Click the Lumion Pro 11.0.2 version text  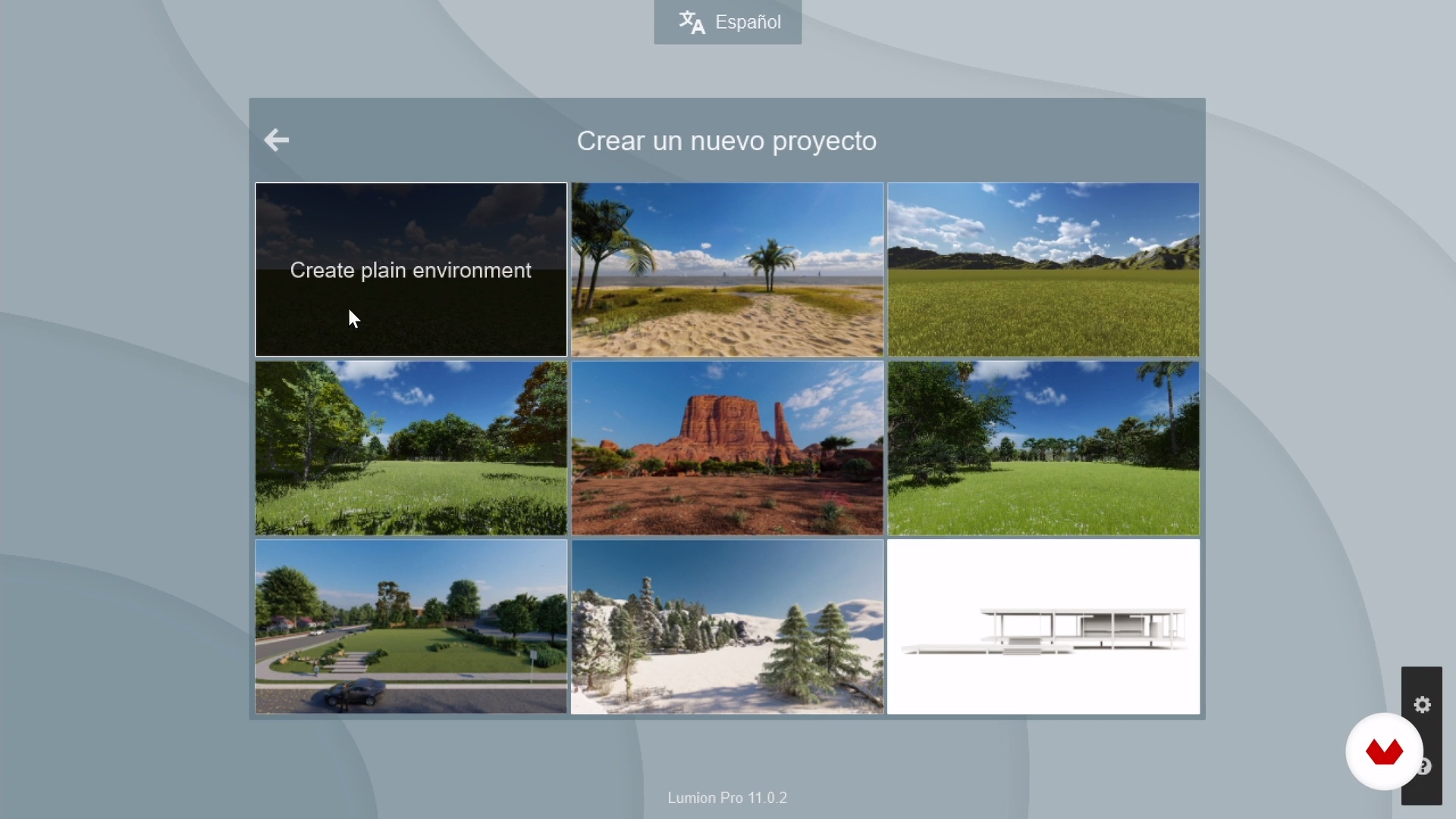point(727,798)
